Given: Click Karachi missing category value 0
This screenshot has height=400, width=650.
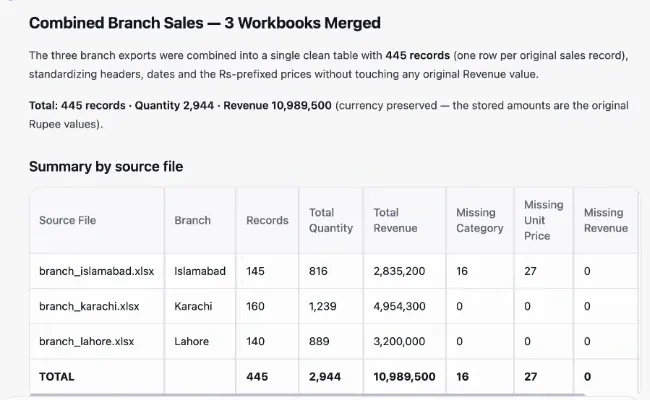Looking at the screenshot, I should (459, 306).
